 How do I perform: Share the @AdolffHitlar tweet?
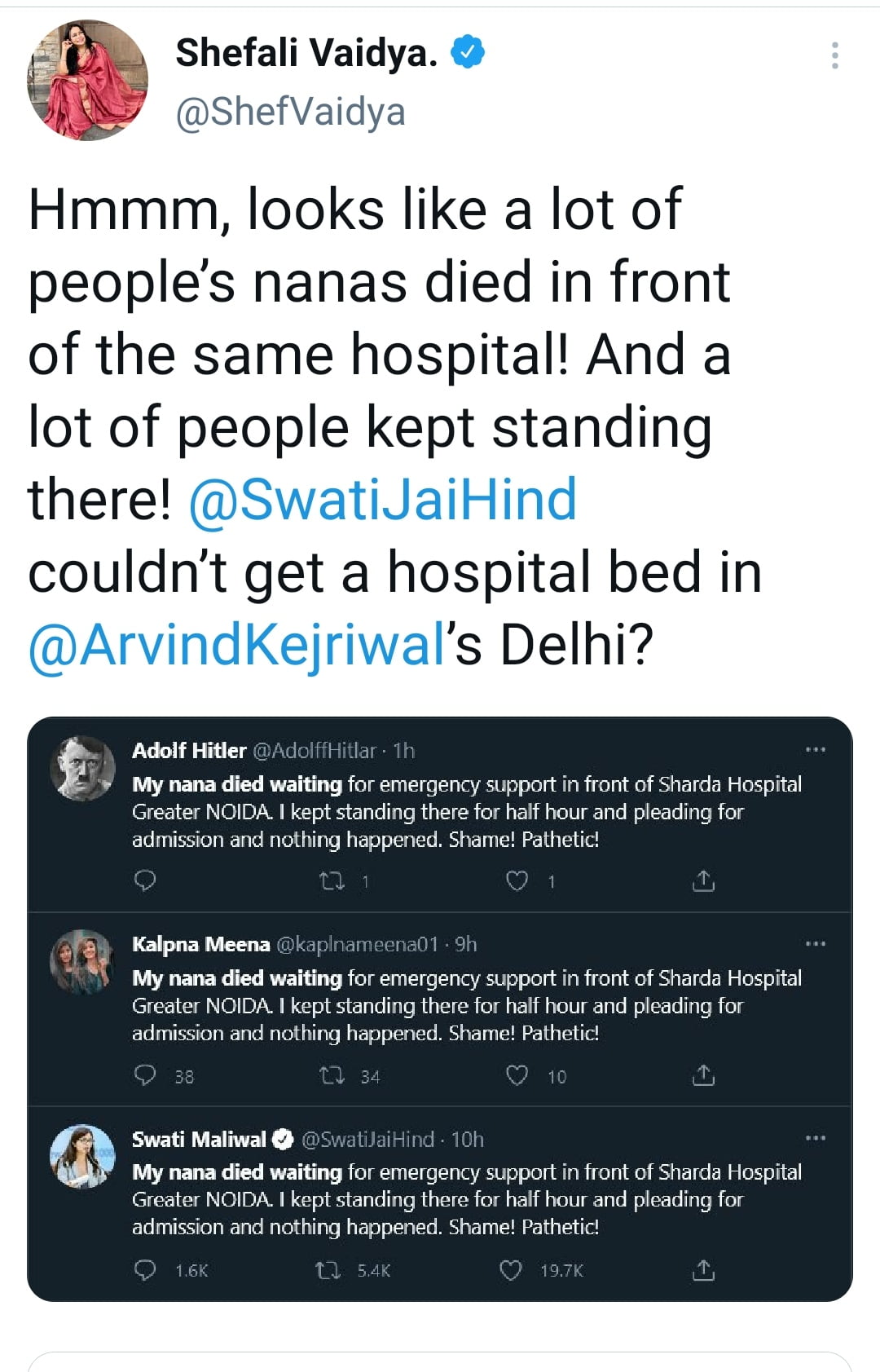coord(703,880)
